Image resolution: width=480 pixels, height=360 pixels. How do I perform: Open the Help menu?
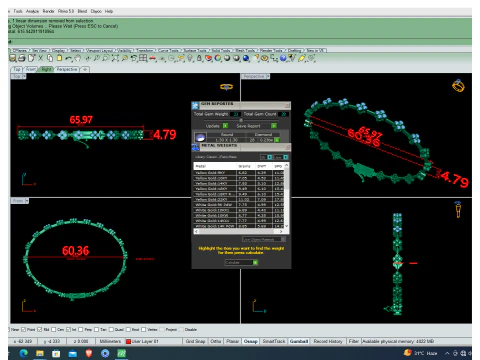tap(109, 11)
